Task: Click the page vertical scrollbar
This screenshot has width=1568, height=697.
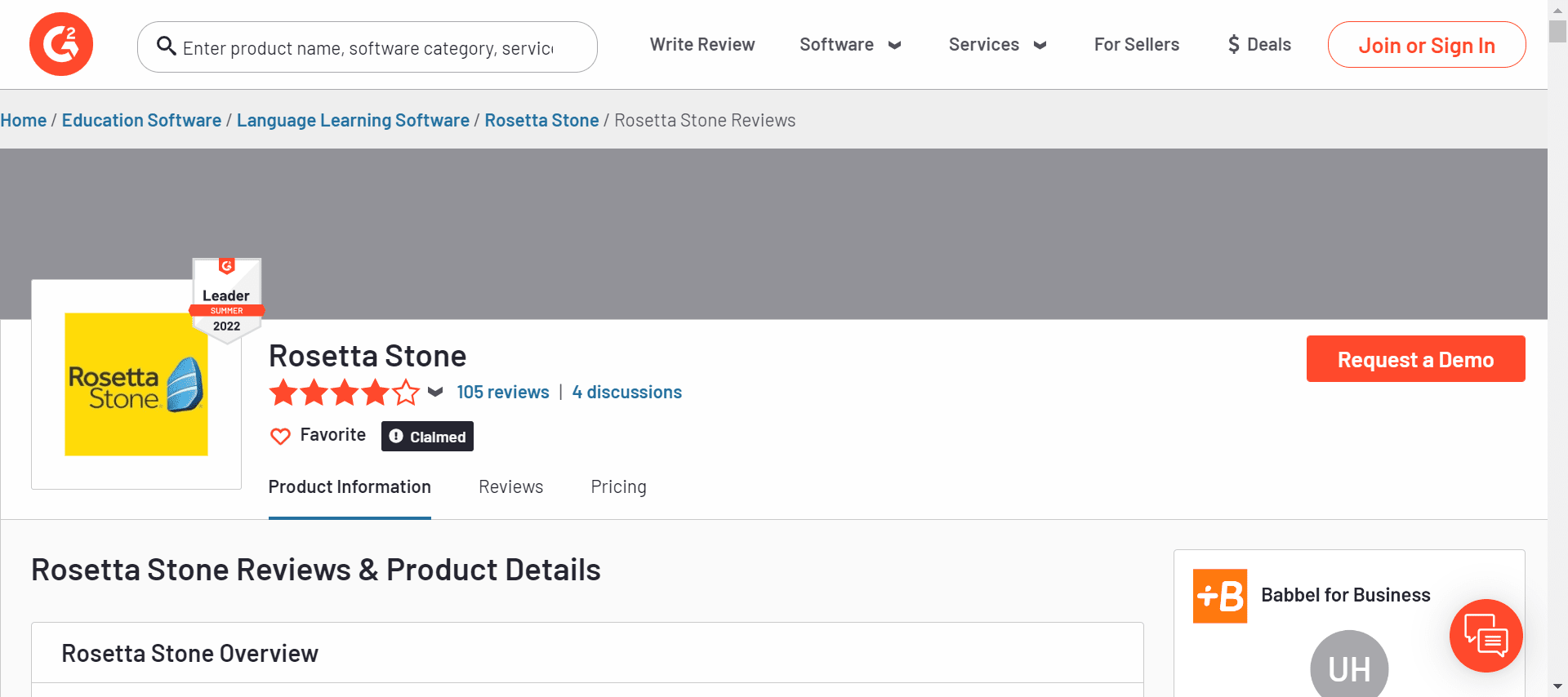Action: click(1557, 326)
